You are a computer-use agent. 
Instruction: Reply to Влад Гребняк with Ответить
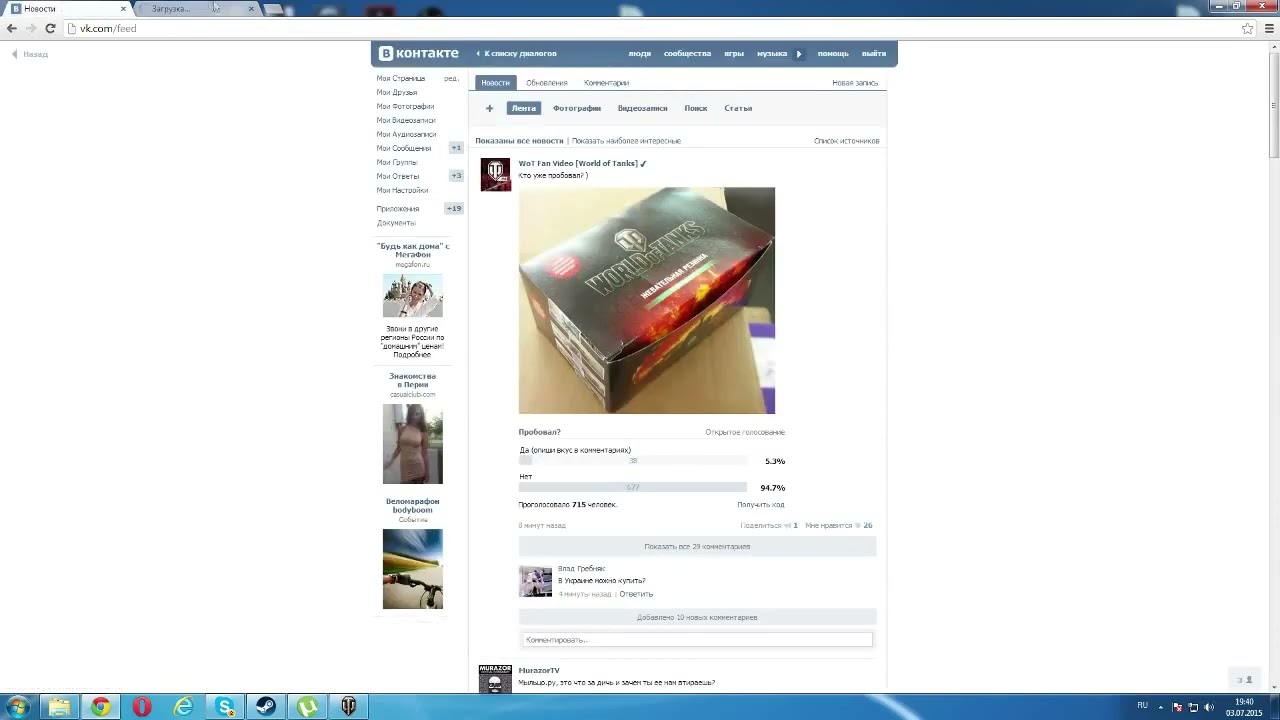click(636, 594)
